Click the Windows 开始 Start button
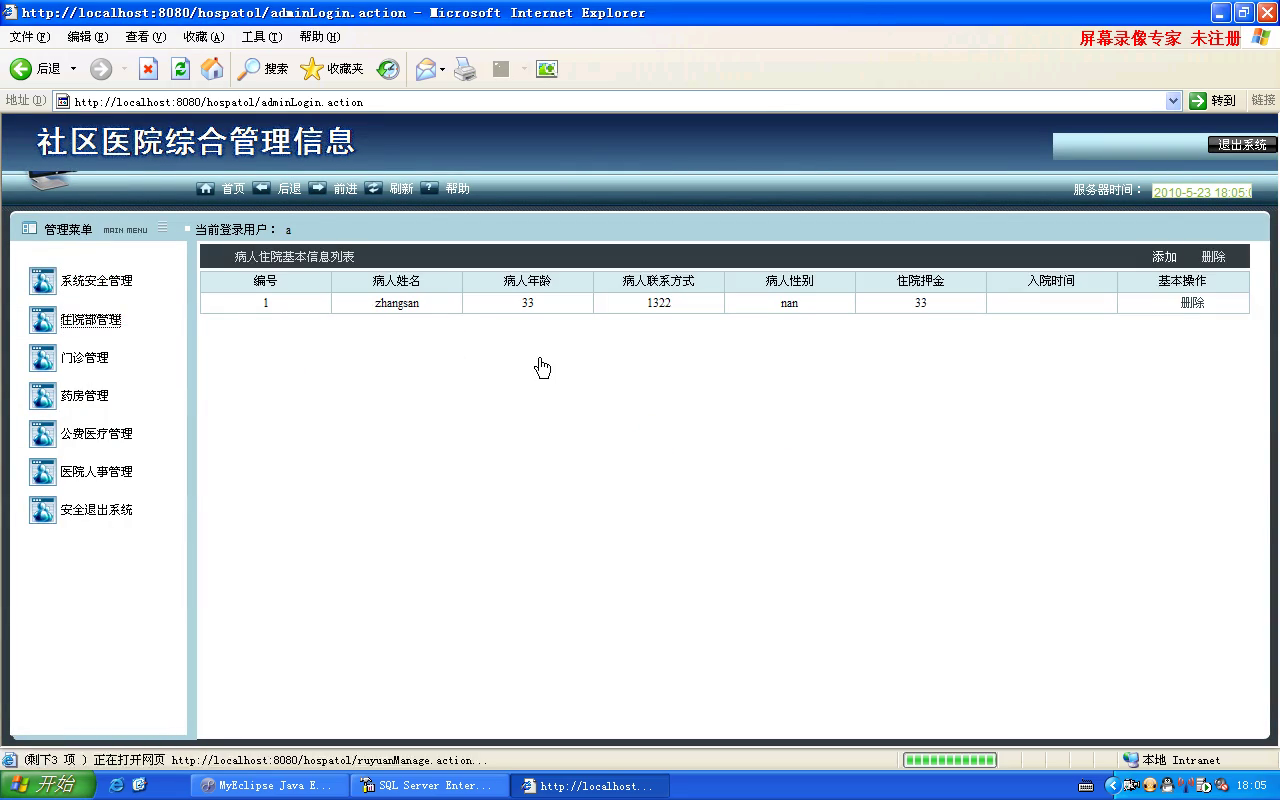This screenshot has width=1280, height=800. pyautogui.click(x=47, y=785)
